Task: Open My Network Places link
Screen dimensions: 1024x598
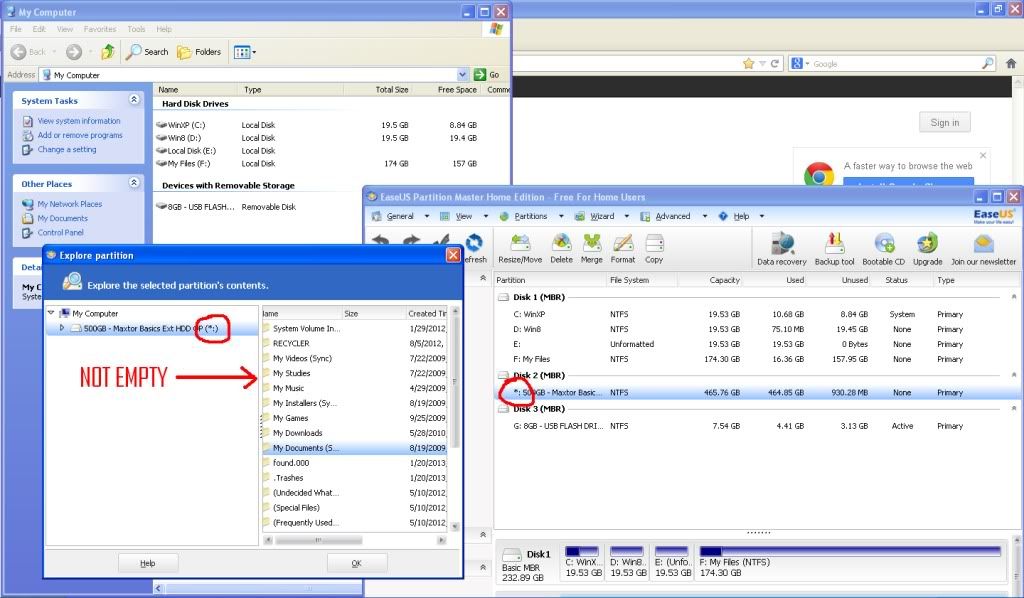Action: (69, 204)
